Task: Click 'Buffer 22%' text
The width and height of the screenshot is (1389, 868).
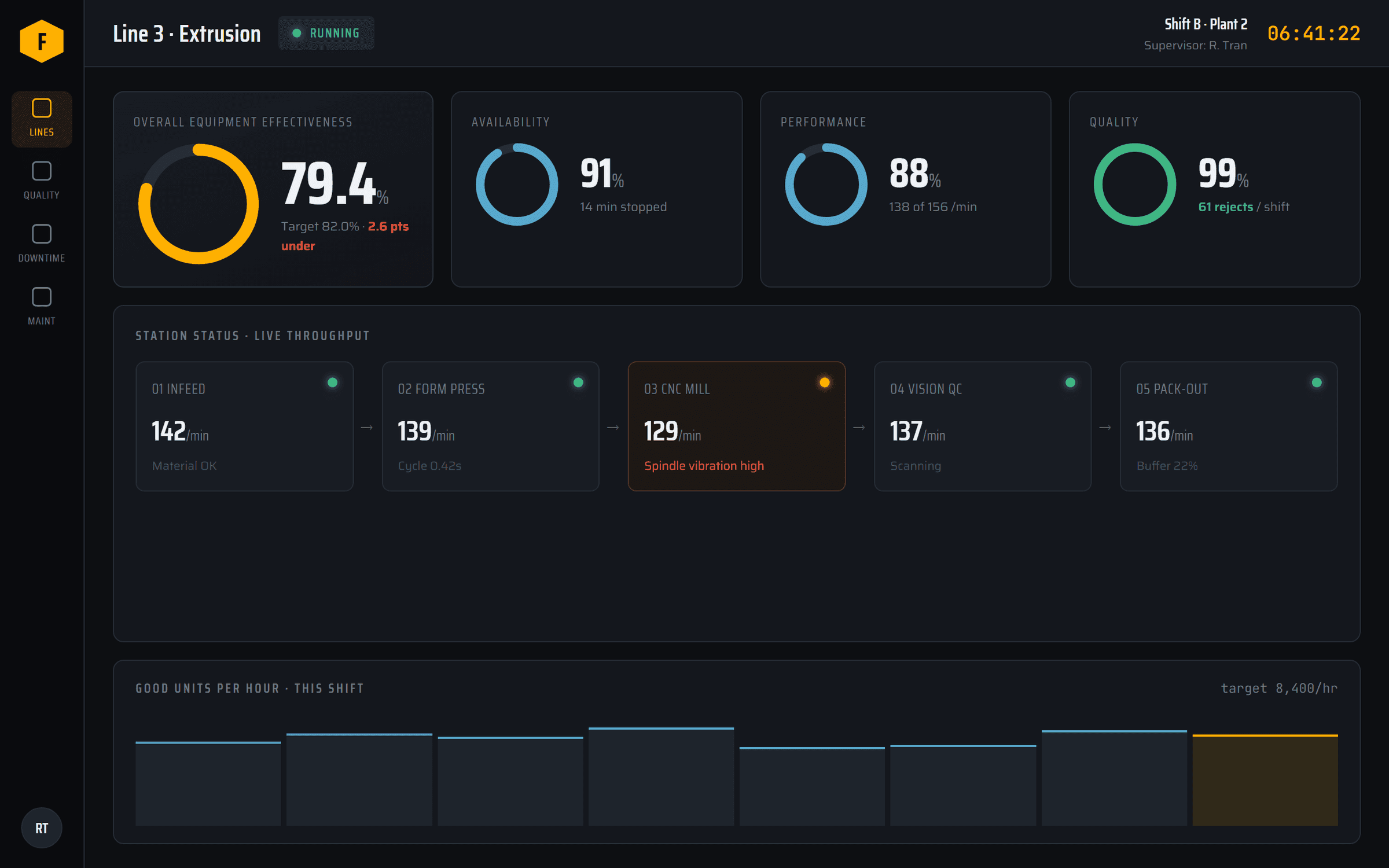Action: (x=1167, y=466)
